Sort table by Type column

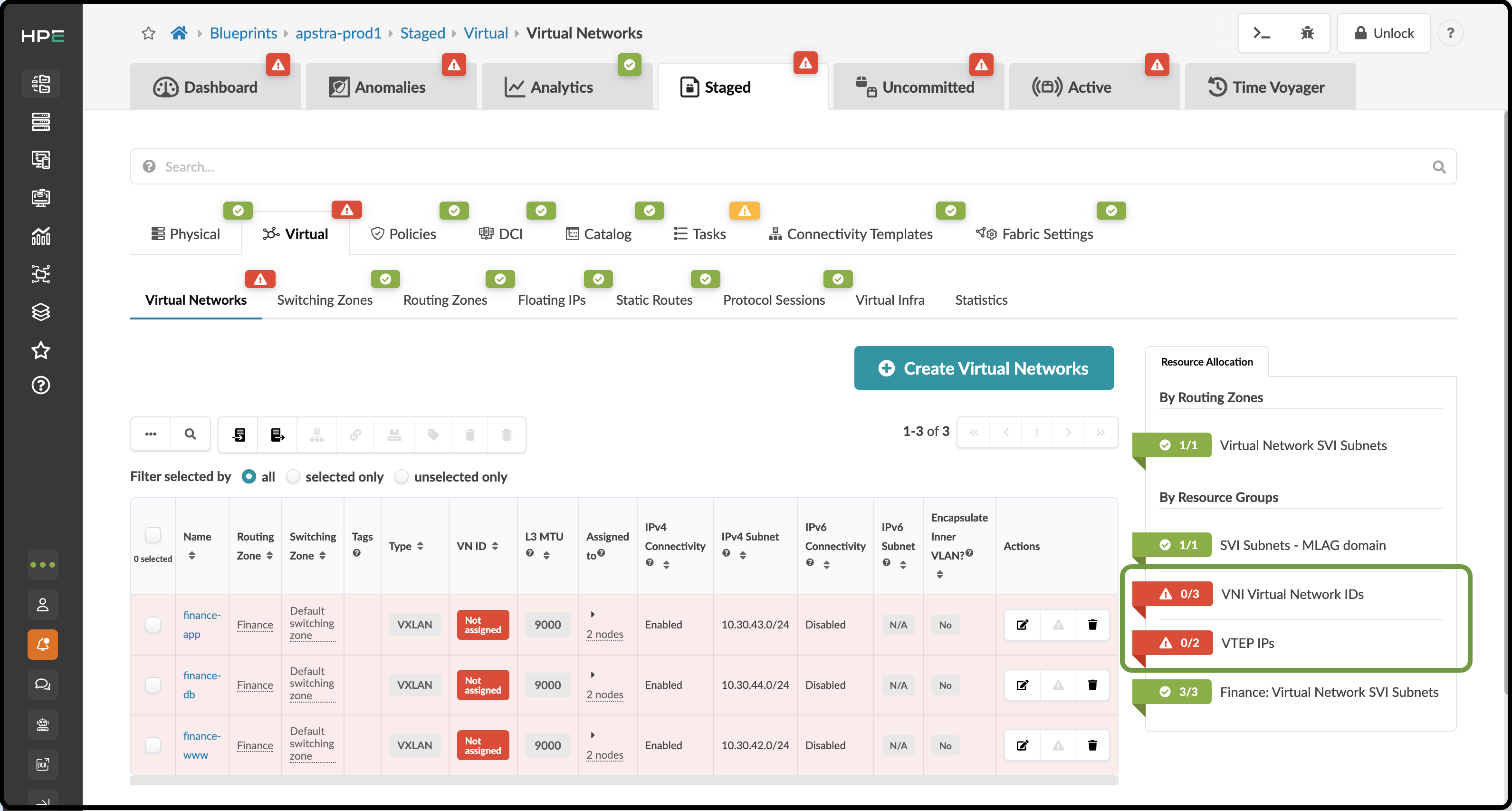[420, 546]
